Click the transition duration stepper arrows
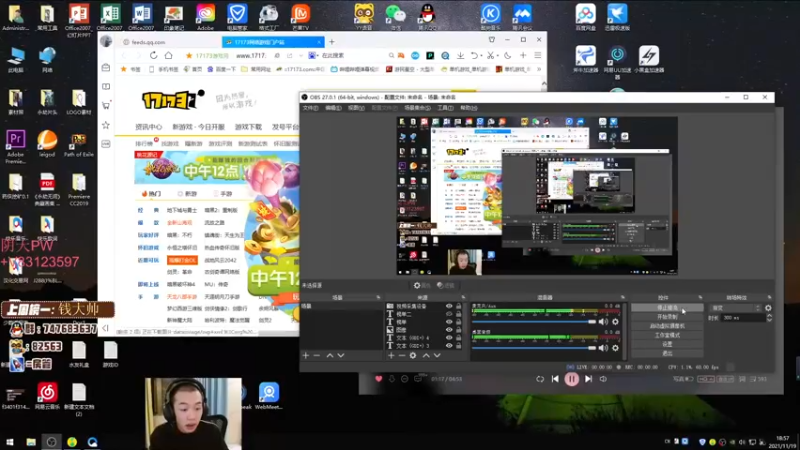 point(769,317)
